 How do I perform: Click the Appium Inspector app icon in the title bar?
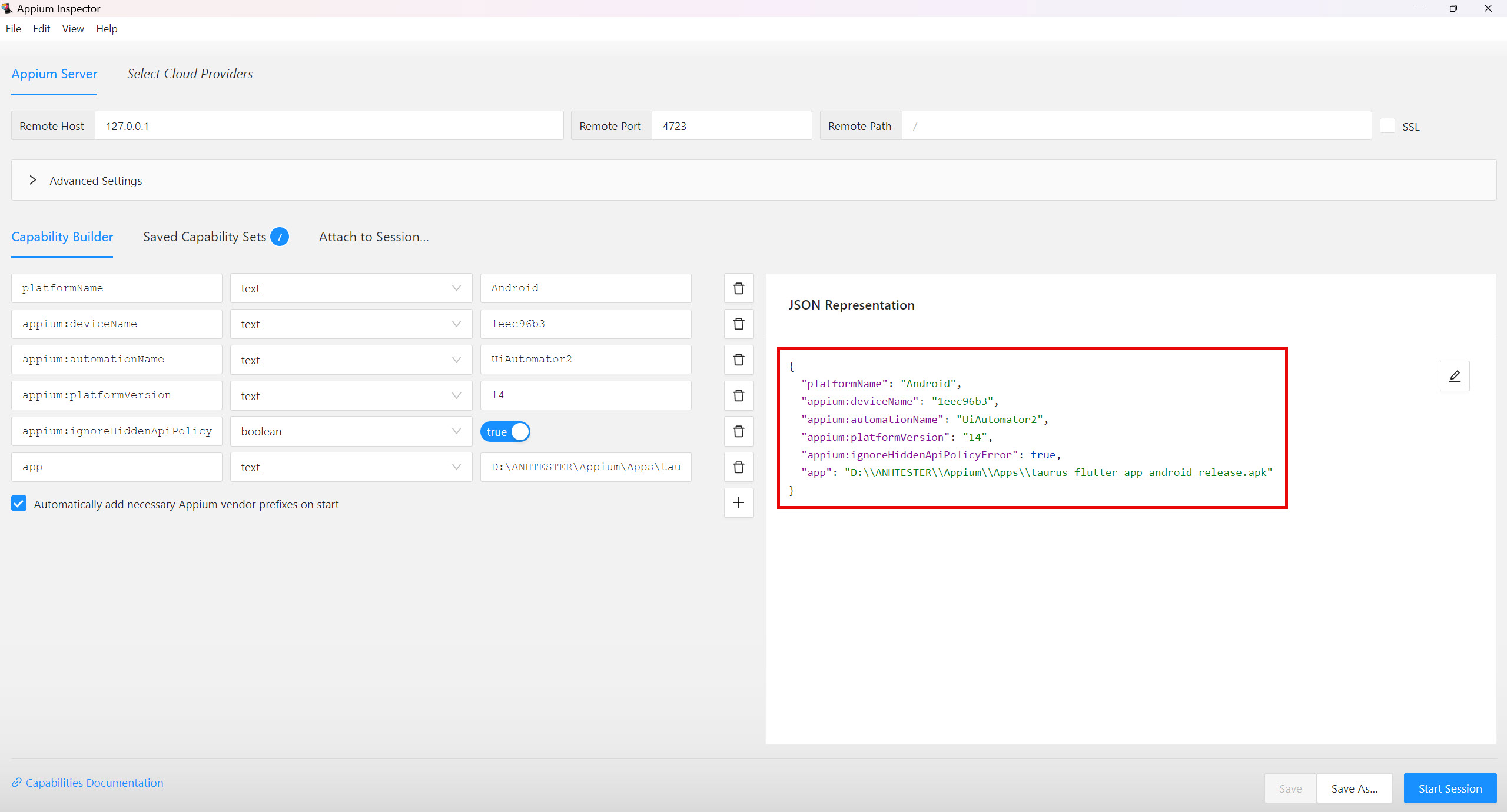click(x=7, y=8)
